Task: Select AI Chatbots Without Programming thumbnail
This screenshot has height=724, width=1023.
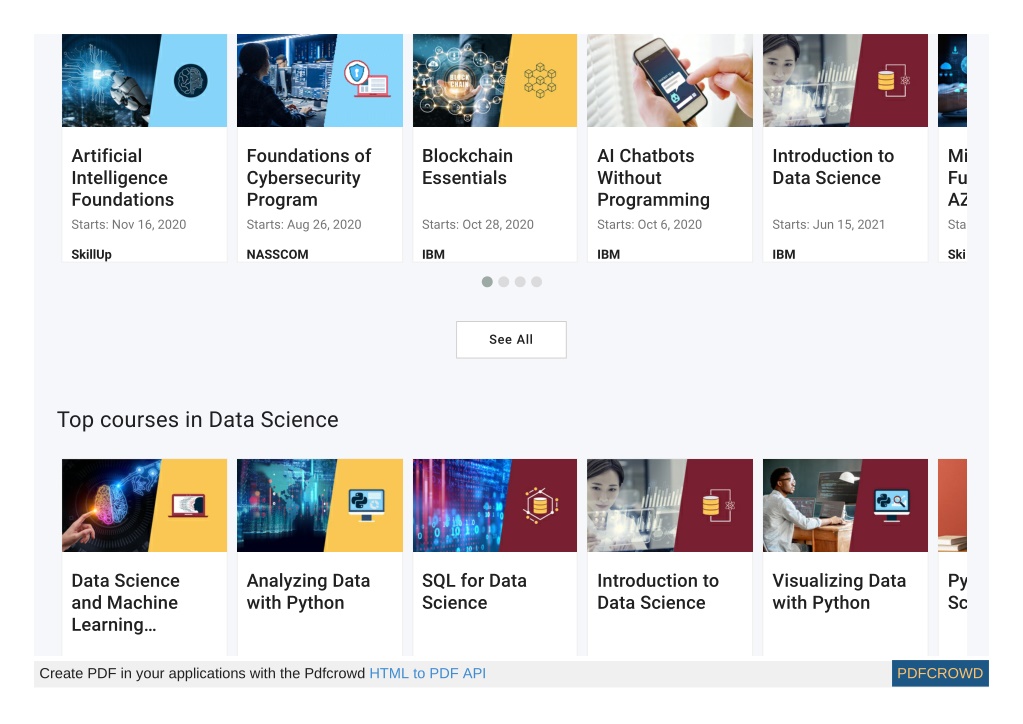Action: (x=670, y=80)
